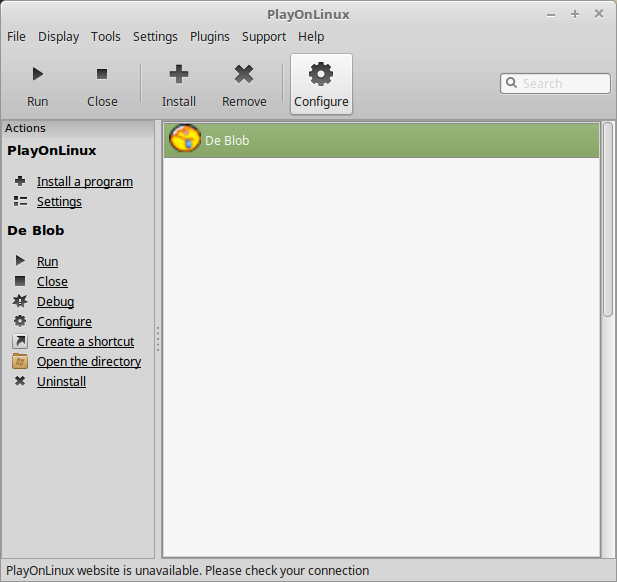Close the PlayOnLinux window
This screenshot has height=582, width=617.
click(599, 14)
